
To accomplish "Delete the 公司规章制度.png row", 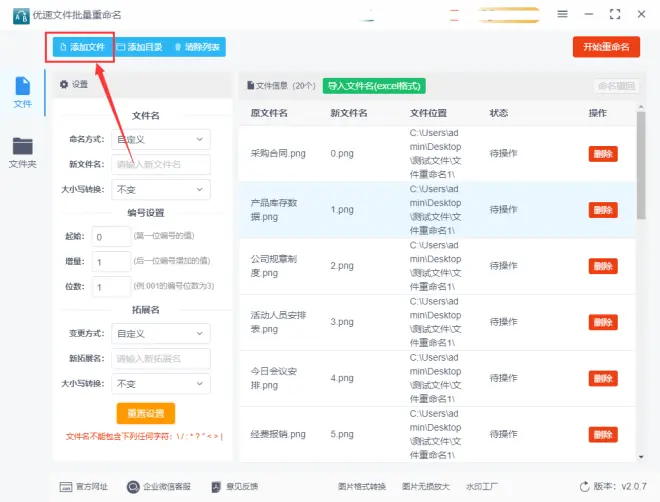I will pyautogui.click(x=603, y=266).
